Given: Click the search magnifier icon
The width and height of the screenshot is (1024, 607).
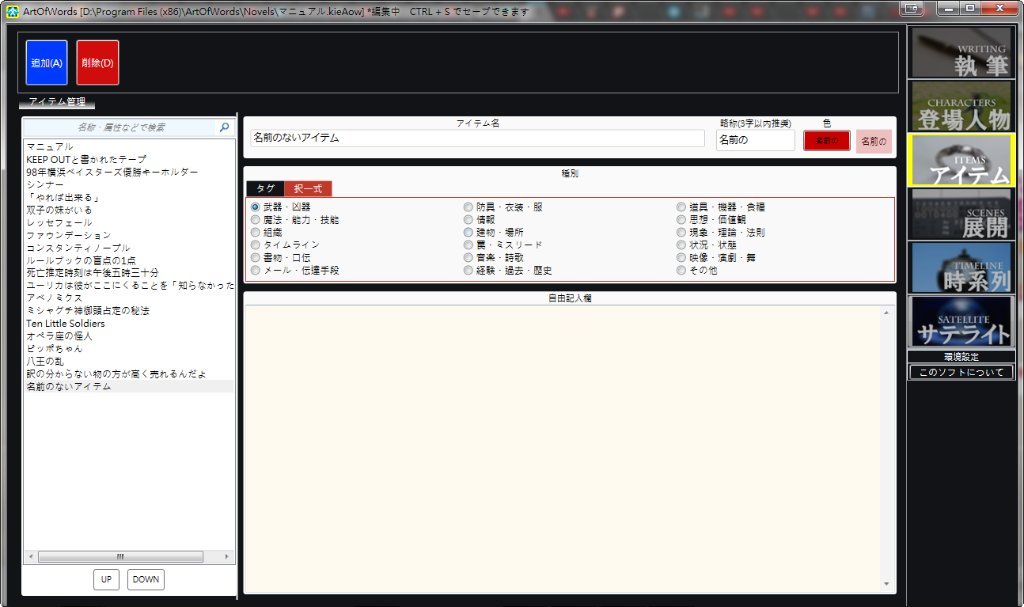Looking at the screenshot, I should click(x=224, y=127).
